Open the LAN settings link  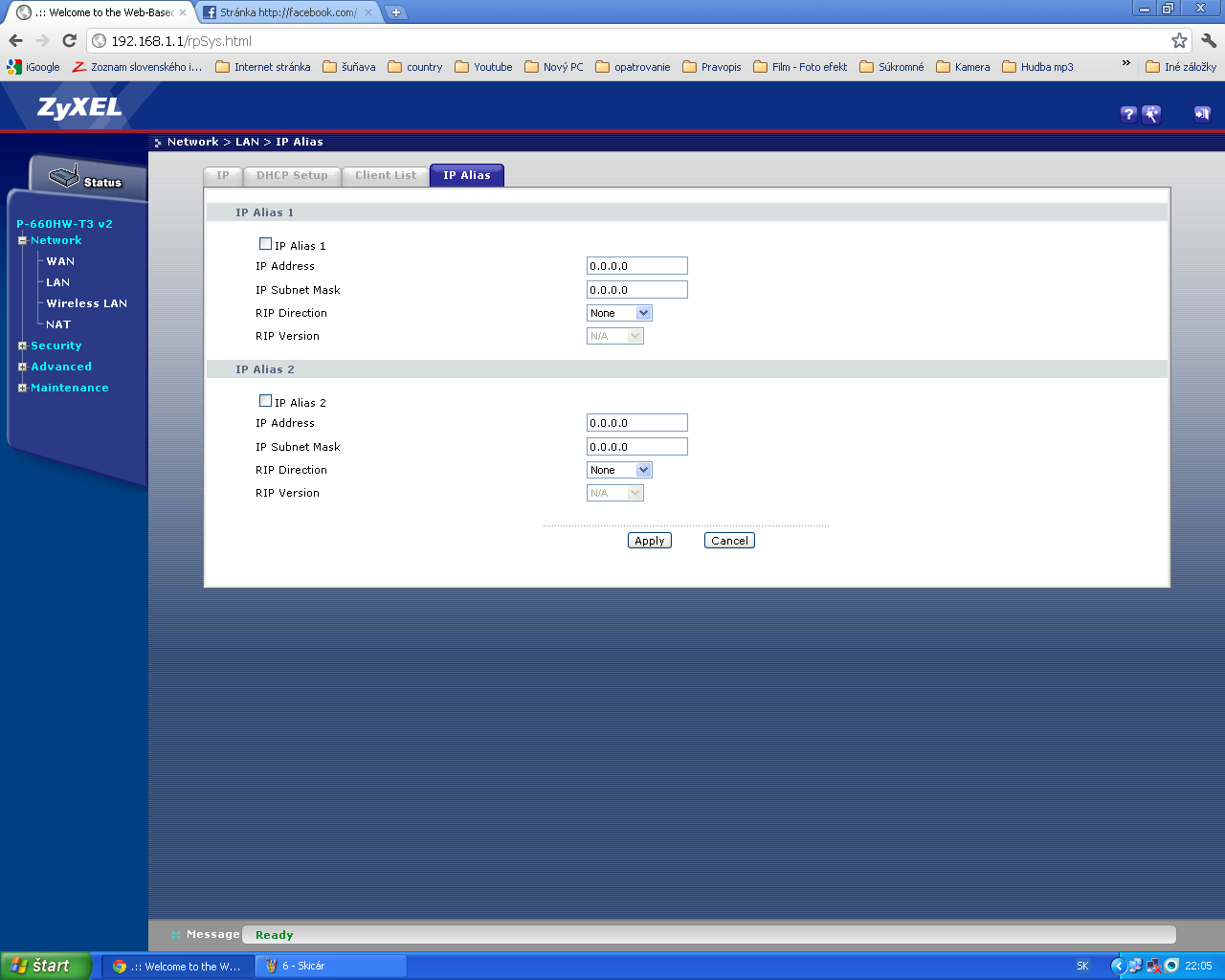pyautogui.click(x=58, y=282)
